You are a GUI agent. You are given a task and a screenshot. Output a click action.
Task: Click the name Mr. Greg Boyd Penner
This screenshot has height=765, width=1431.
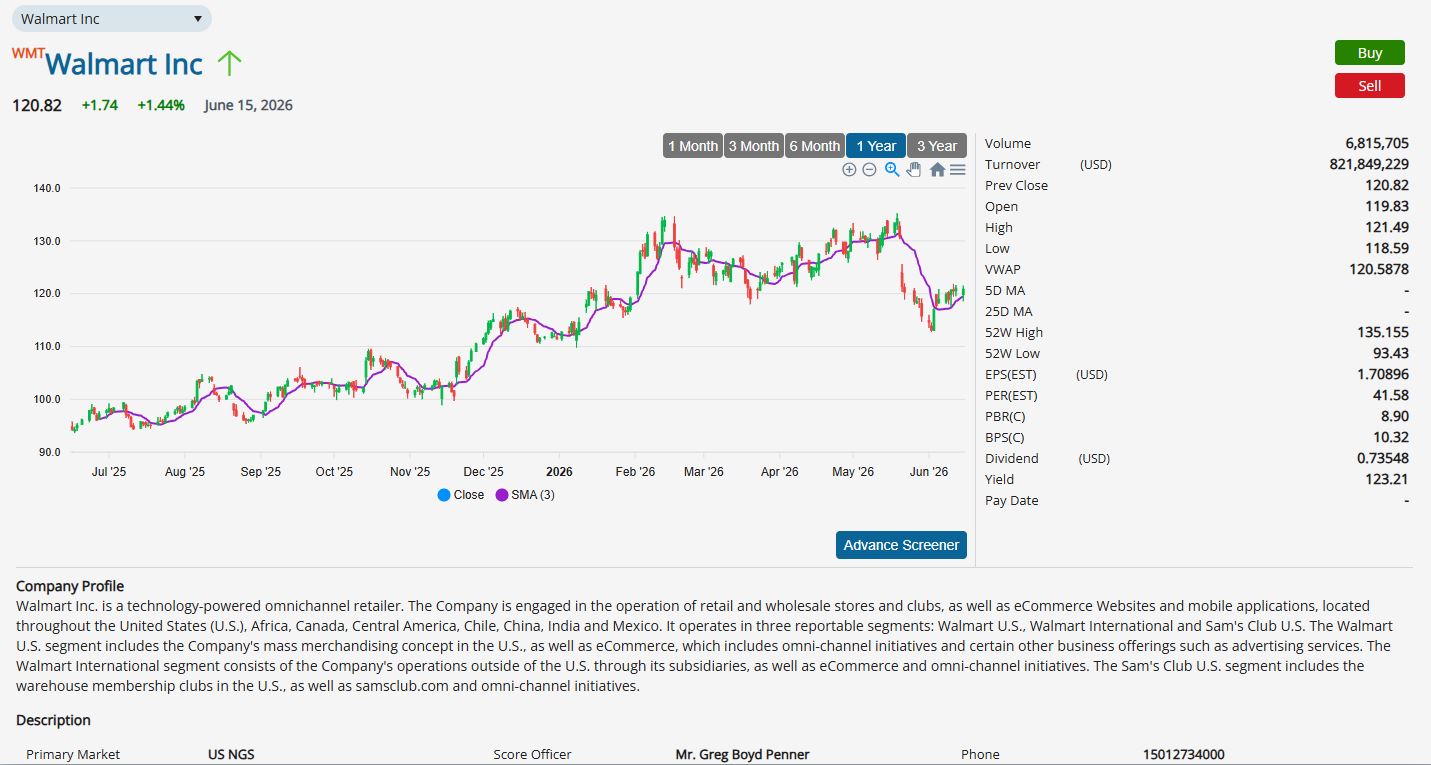tap(743, 755)
